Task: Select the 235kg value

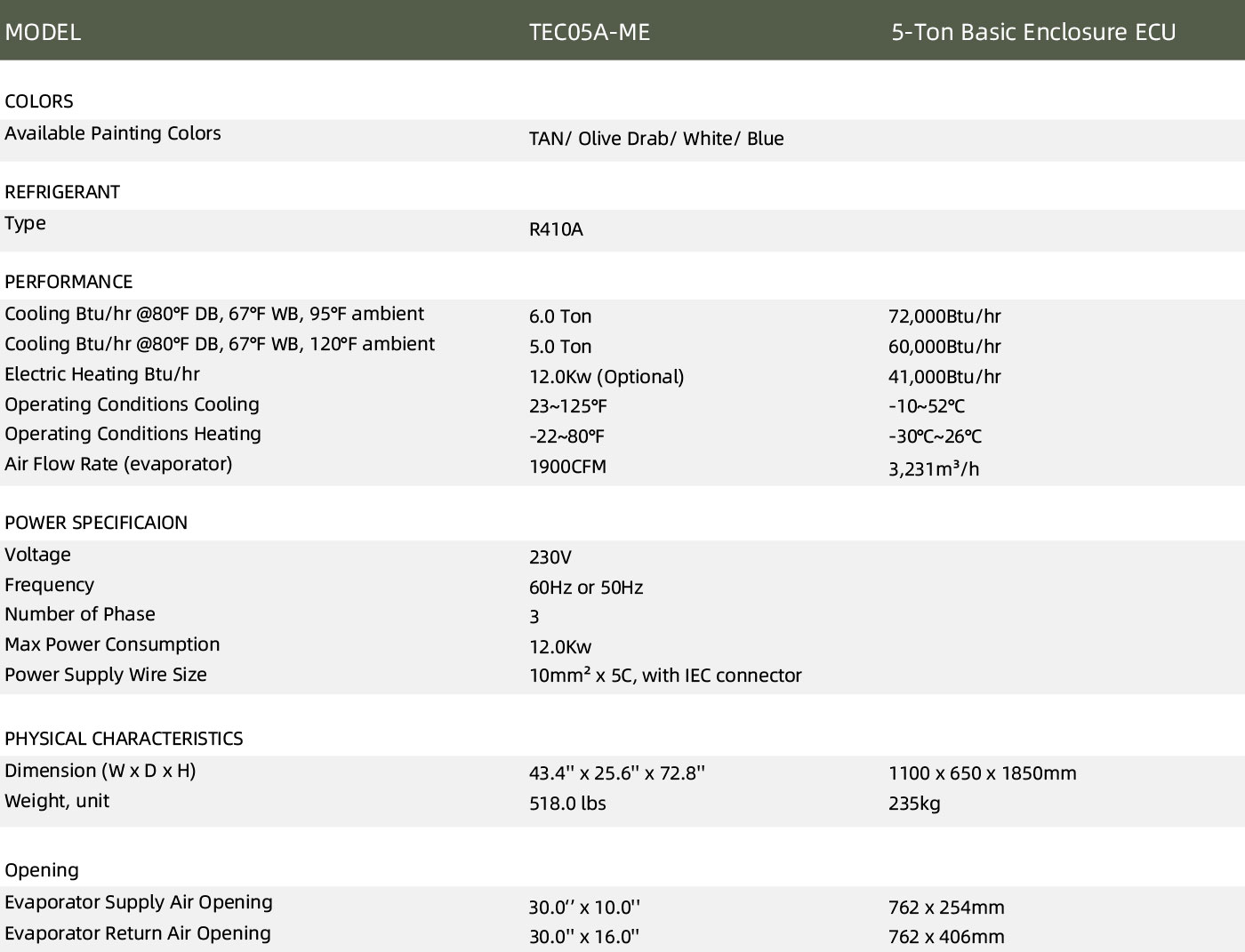Action: 914,804
